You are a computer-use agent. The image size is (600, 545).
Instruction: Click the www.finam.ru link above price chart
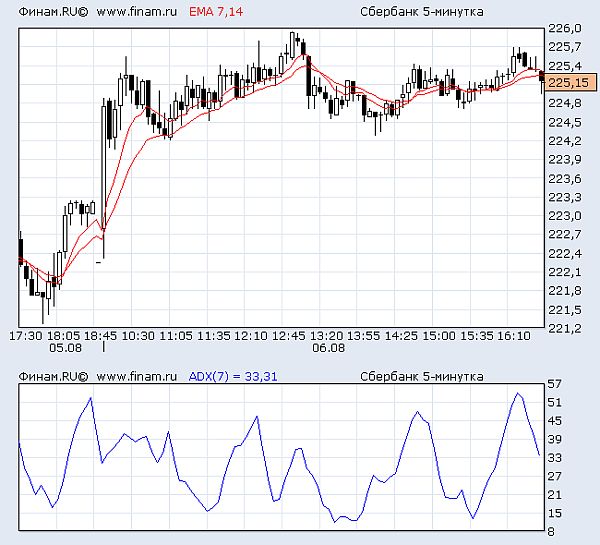click(137, 12)
